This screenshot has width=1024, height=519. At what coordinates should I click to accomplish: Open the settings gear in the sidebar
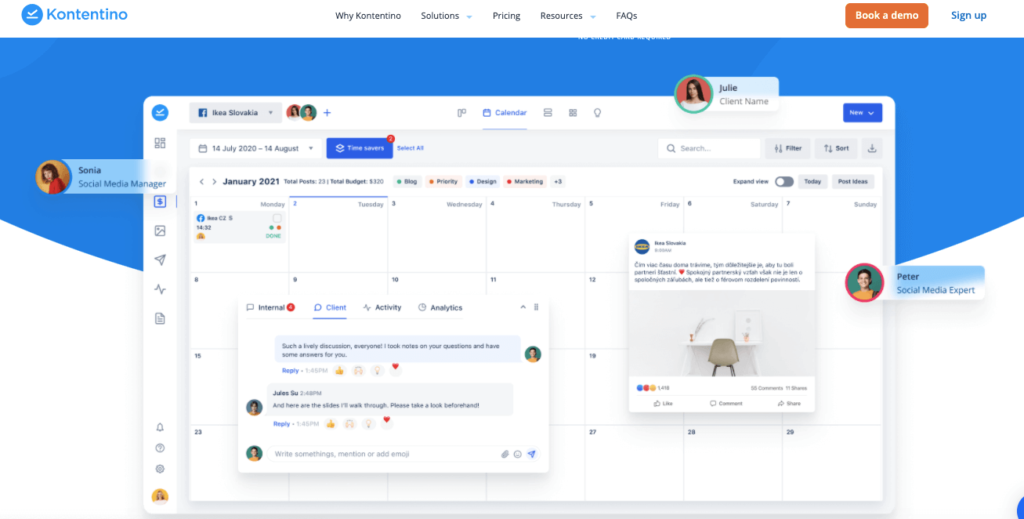pos(160,469)
